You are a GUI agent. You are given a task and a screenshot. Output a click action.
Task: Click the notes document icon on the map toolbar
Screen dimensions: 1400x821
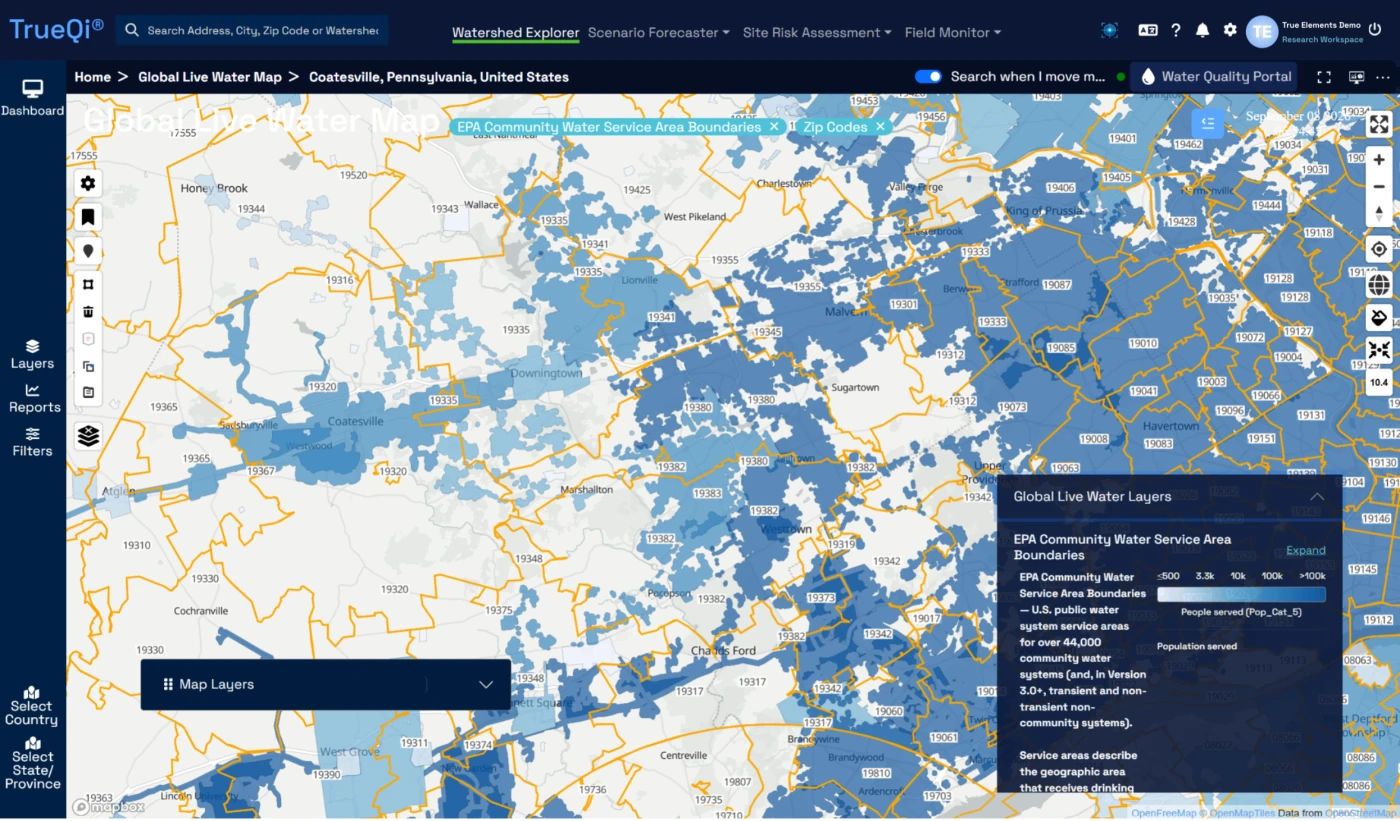pos(88,393)
